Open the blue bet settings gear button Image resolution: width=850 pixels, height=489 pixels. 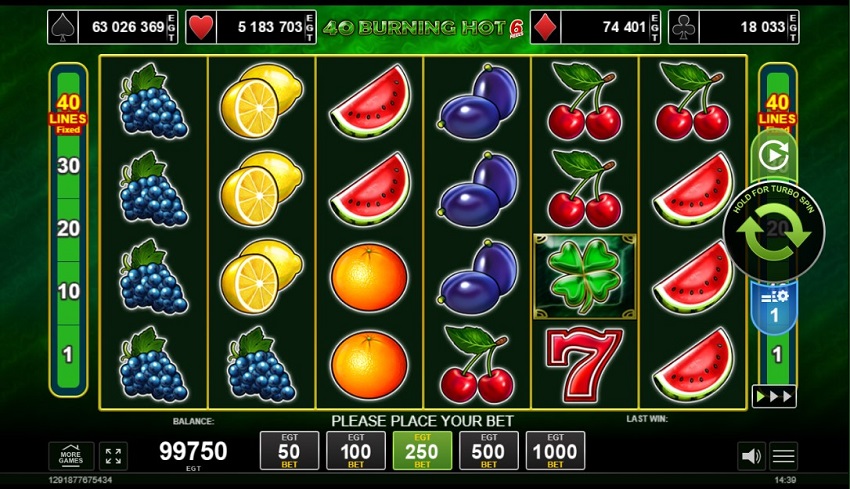pos(774,306)
